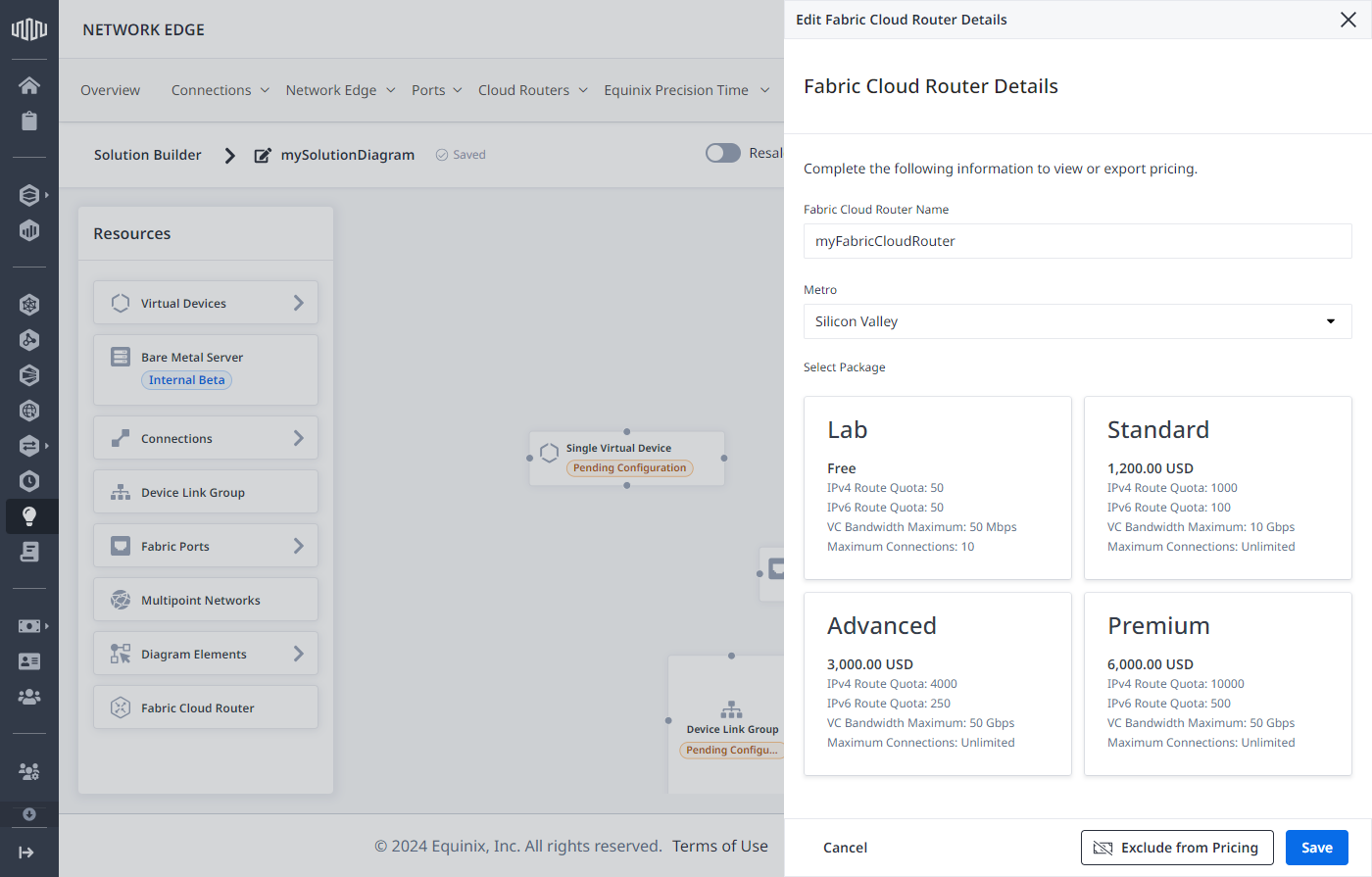The image size is (1372, 877).
Task: Expand the Network Edge top menu
Action: point(340,90)
